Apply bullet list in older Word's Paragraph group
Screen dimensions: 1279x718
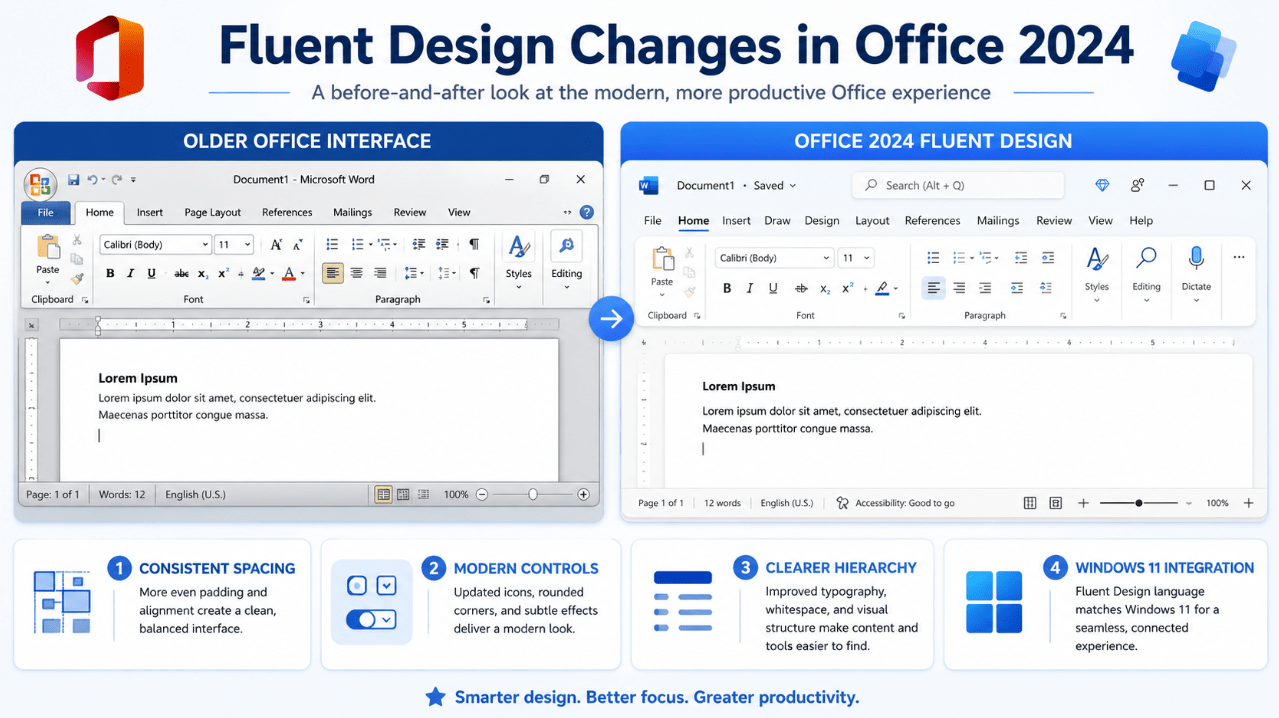tap(332, 244)
